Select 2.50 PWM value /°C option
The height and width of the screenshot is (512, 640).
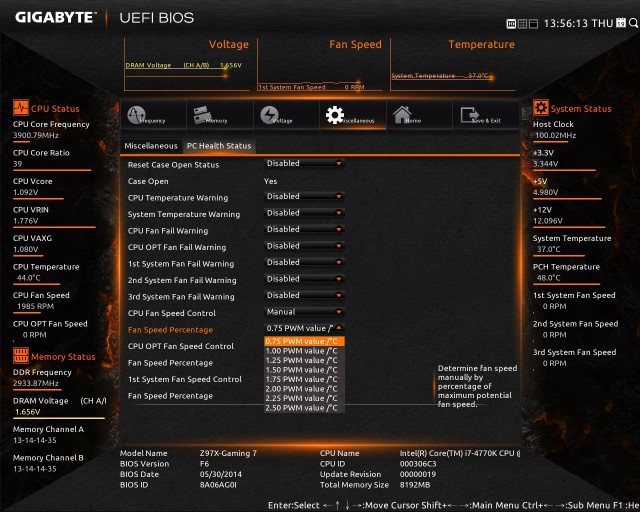pos(304,408)
